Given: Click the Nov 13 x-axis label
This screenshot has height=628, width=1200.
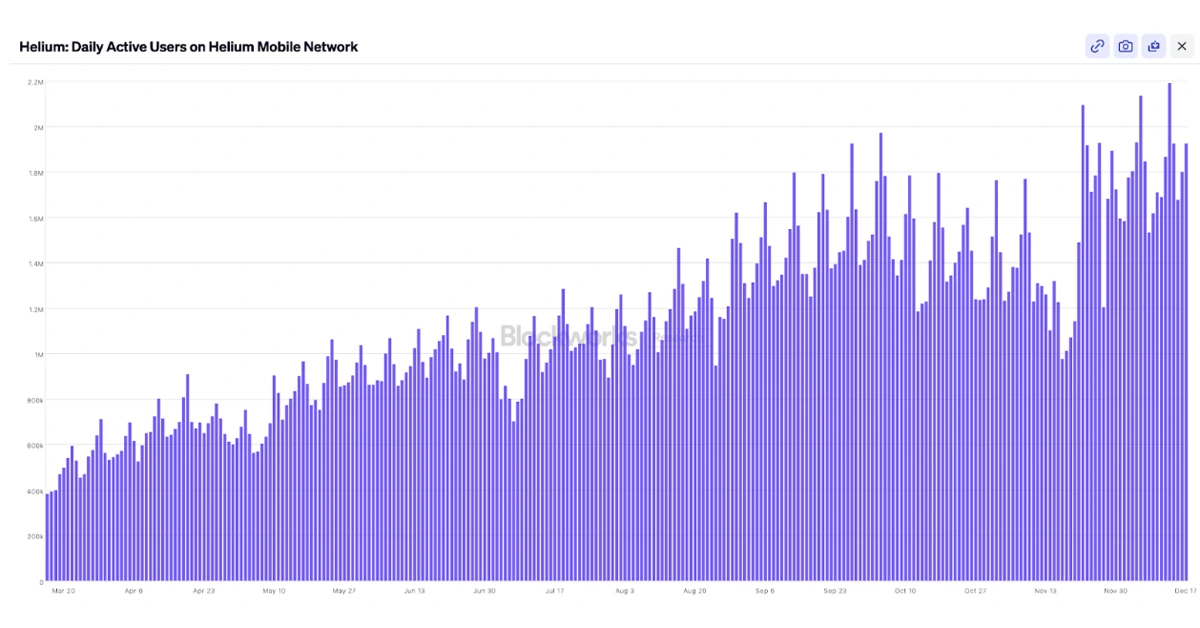Looking at the screenshot, I should tap(1046, 591).
